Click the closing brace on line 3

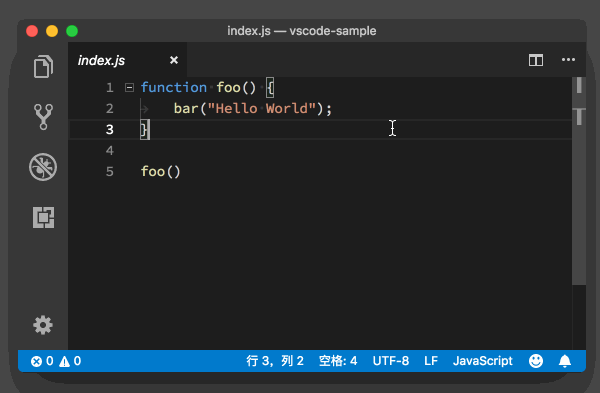pyautogui.click(x=144, y=130)
